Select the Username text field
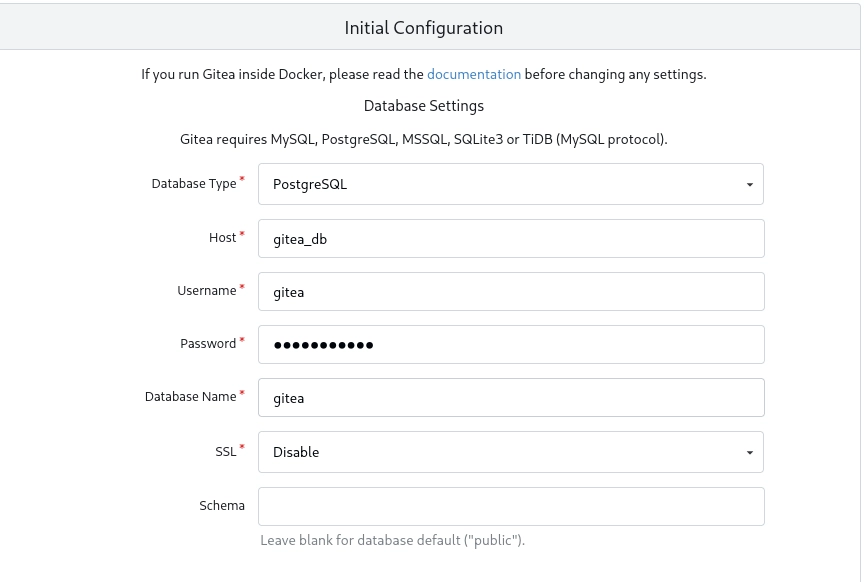This screenshot has width=864, height=582. coord(510,291)
